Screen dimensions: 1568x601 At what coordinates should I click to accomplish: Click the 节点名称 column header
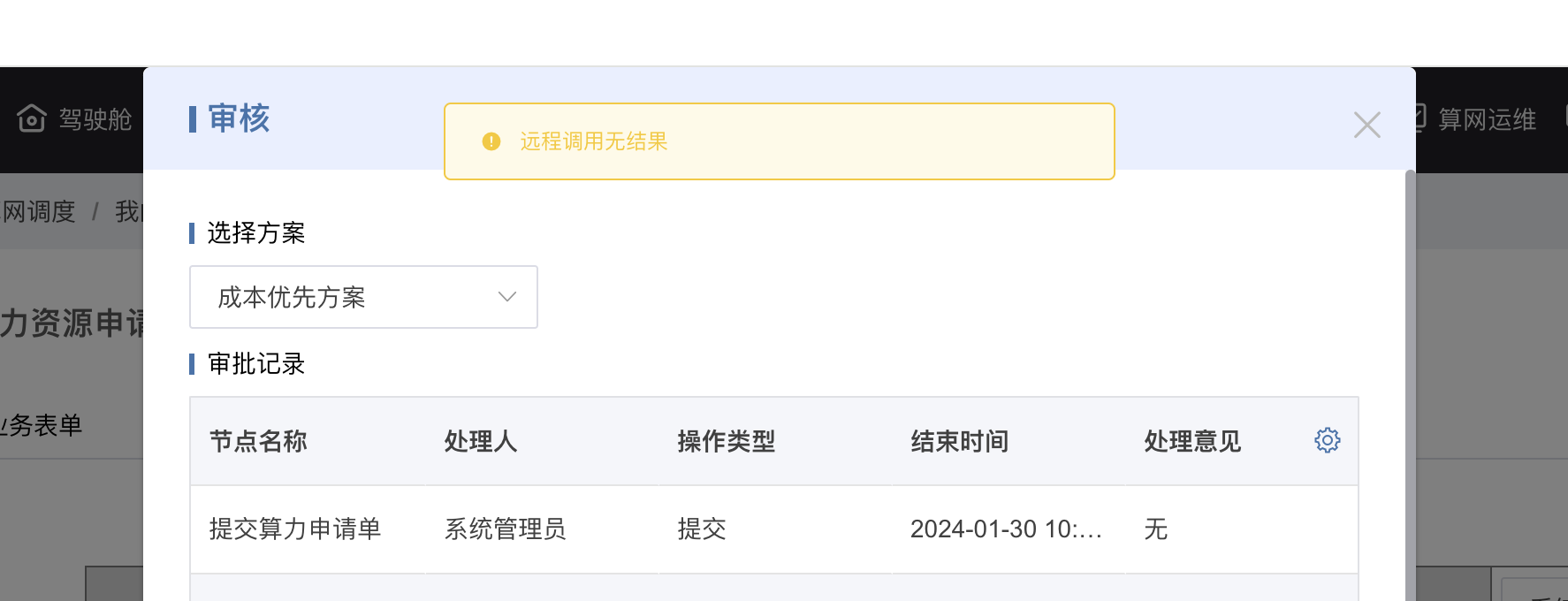point(258,441)
